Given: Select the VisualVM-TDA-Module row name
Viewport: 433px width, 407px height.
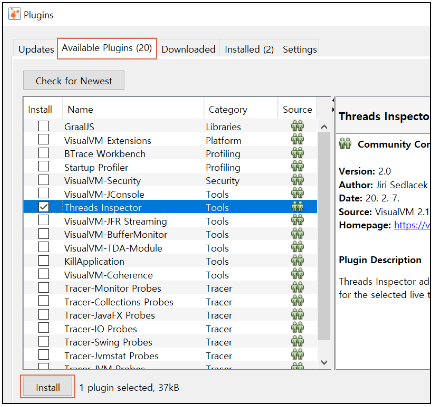Looking at the screenshot, I should [x=113, y=248].
